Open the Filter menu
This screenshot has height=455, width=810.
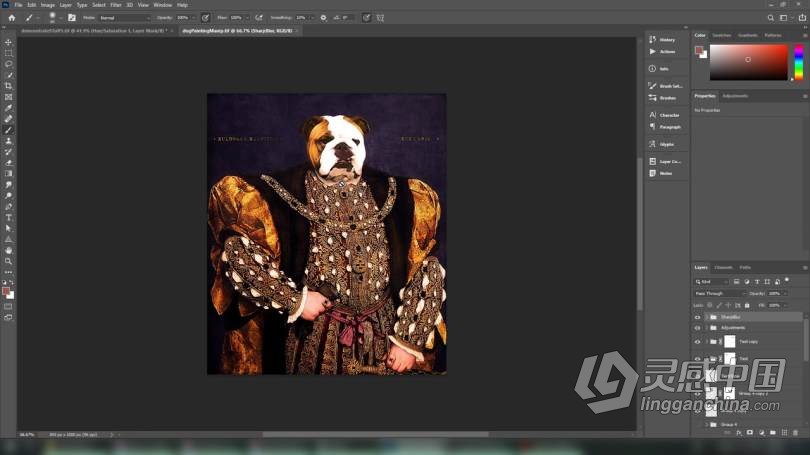tap(116, 5)
